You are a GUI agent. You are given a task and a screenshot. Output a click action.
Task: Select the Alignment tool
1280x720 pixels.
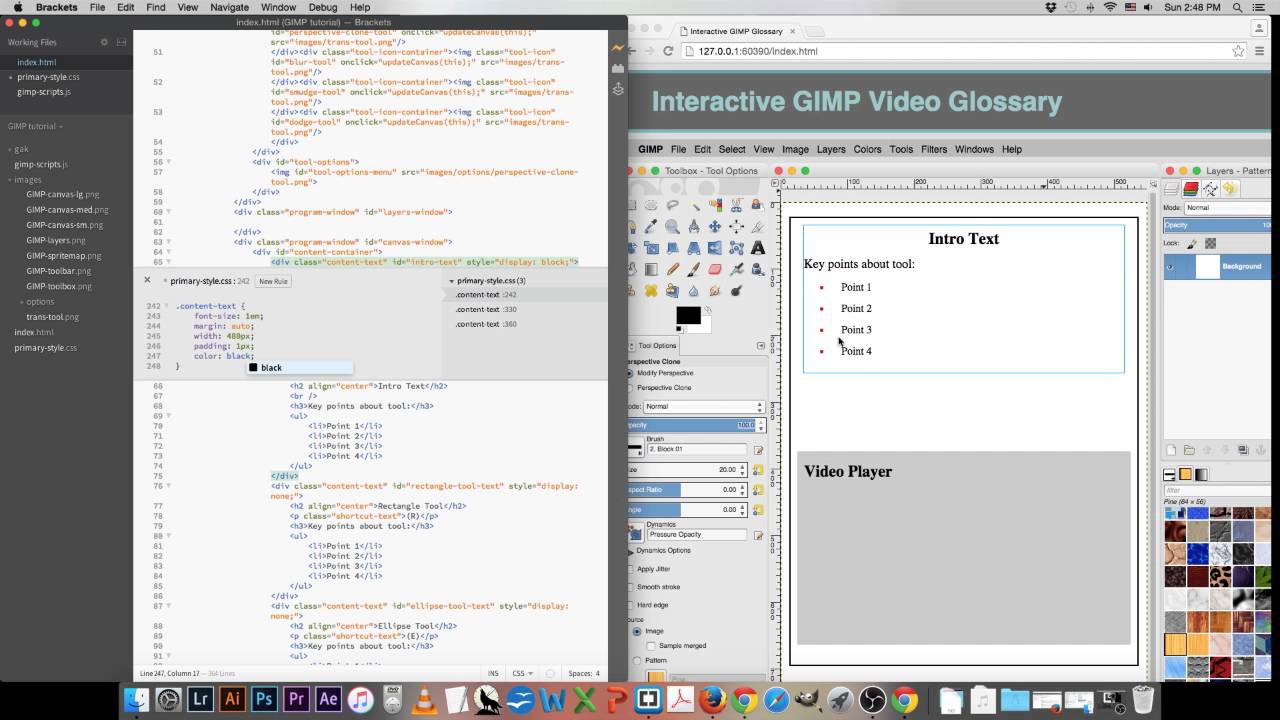[x=736, y=226]
